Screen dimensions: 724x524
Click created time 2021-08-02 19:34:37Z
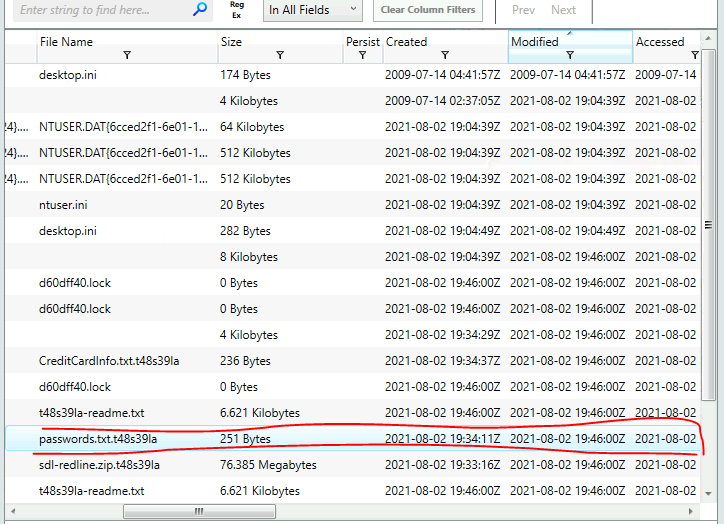[x=442, y=361]
